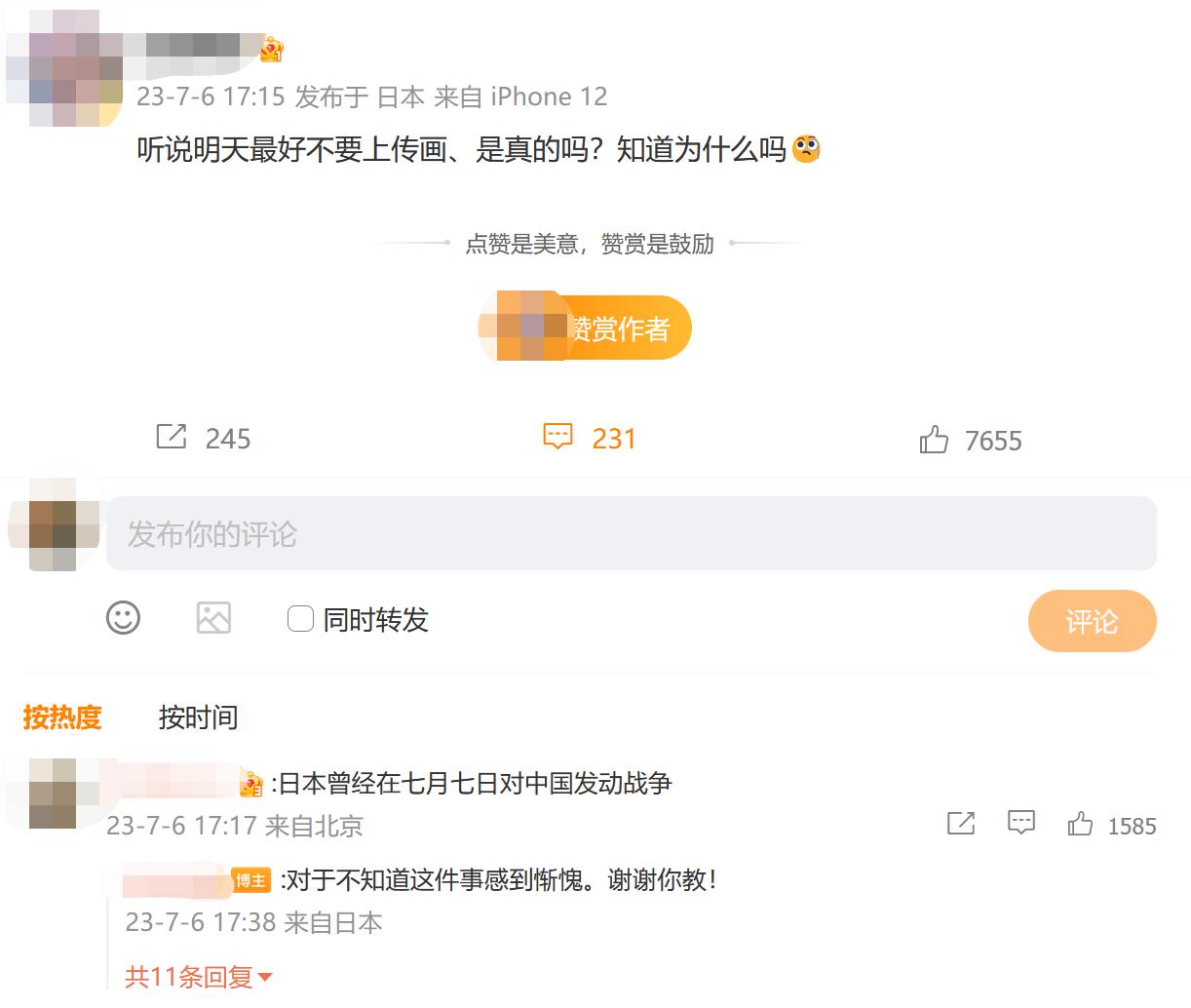Enable the 同时转发 checkbox
Viewport: 1191px width, 1008px height.
point(299,618)
